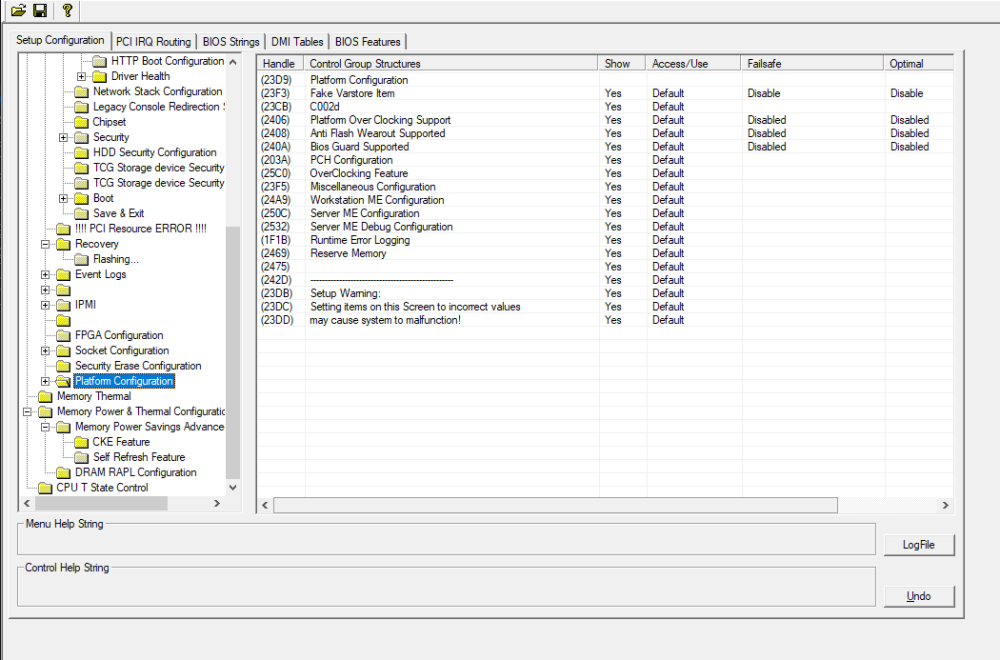Open the DMI Tables tab

pyautogui.click(x=297, y=41)
